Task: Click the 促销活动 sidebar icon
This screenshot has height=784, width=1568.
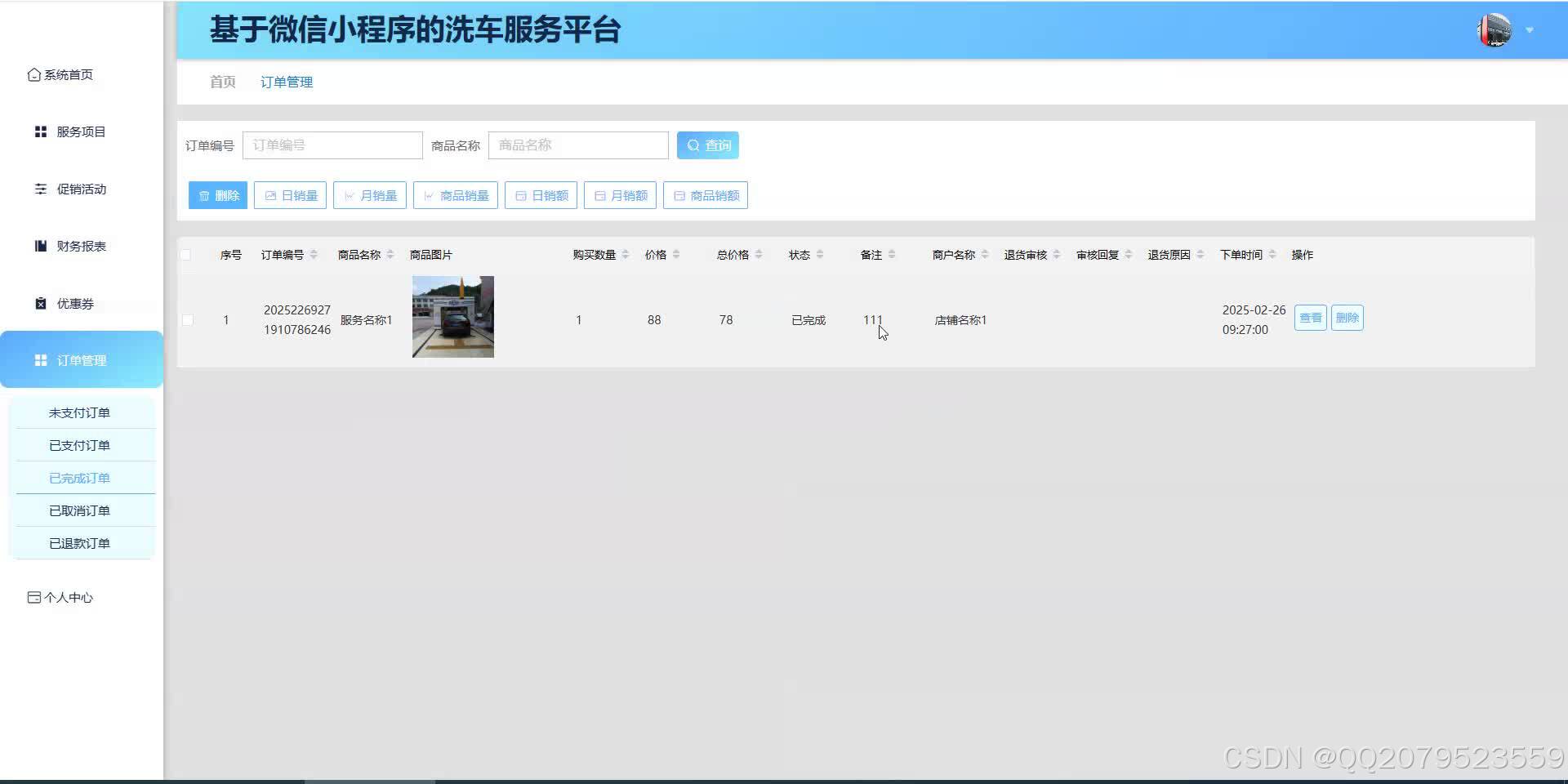Action: click(x=40, y=189)
